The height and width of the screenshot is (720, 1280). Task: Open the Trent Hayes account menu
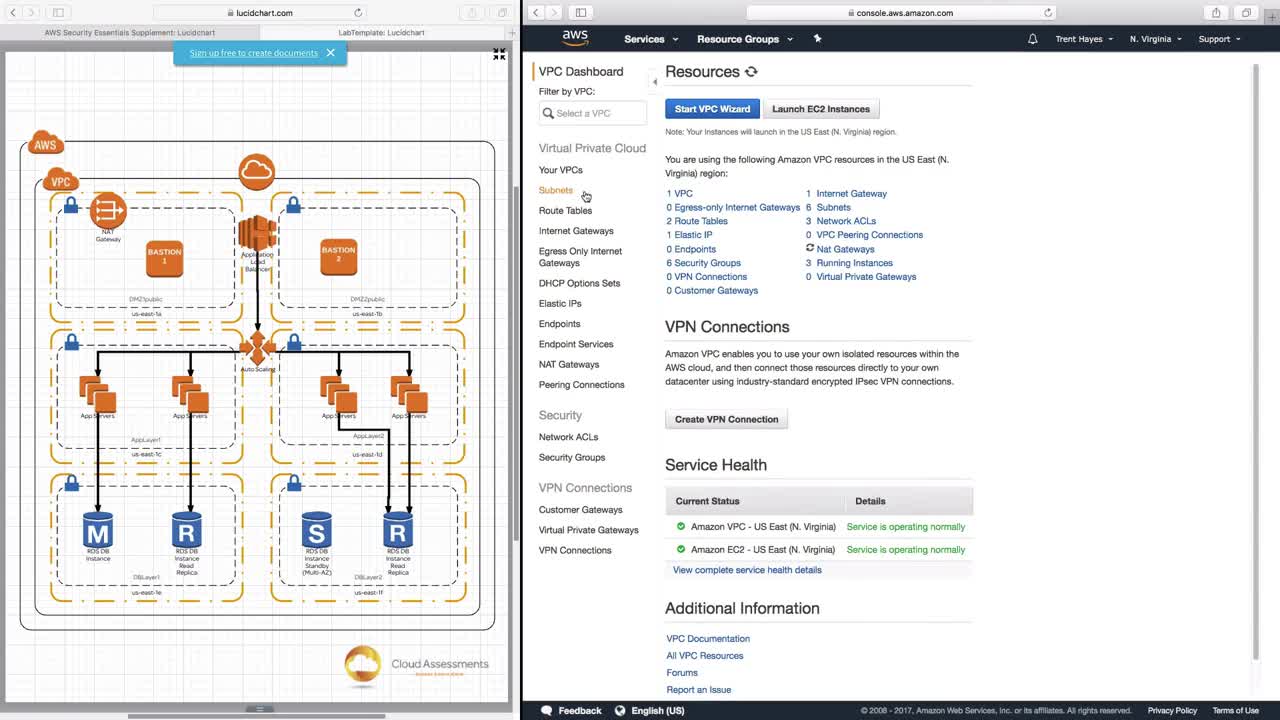pyautogui.click(x=1084, y=39)
